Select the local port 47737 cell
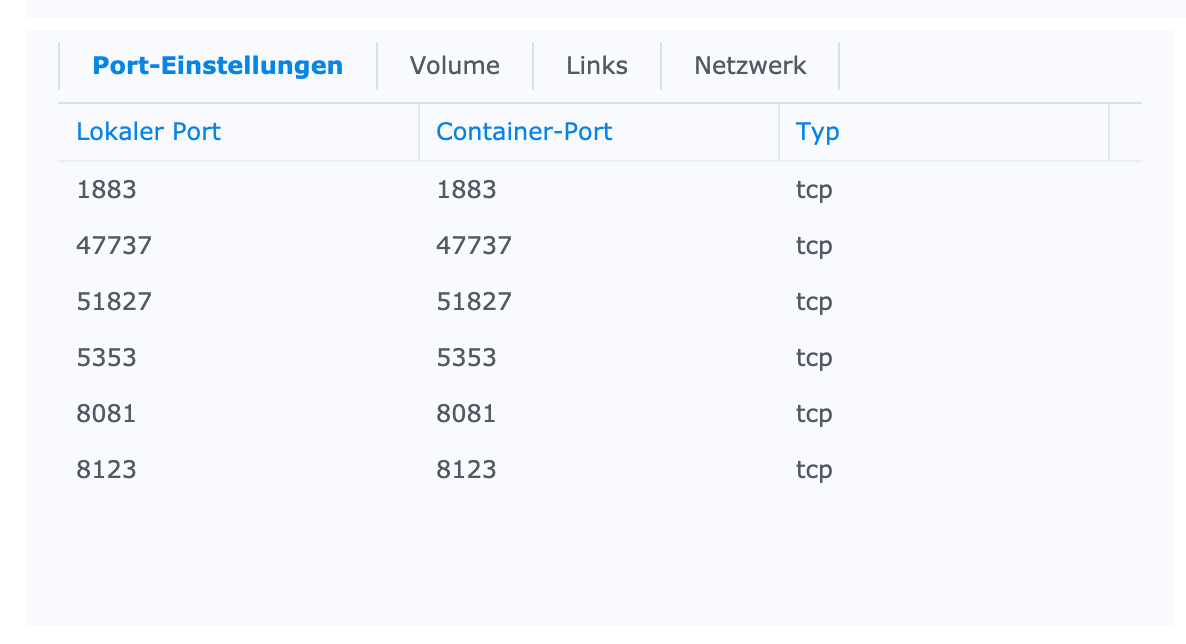 pos(114,246)
